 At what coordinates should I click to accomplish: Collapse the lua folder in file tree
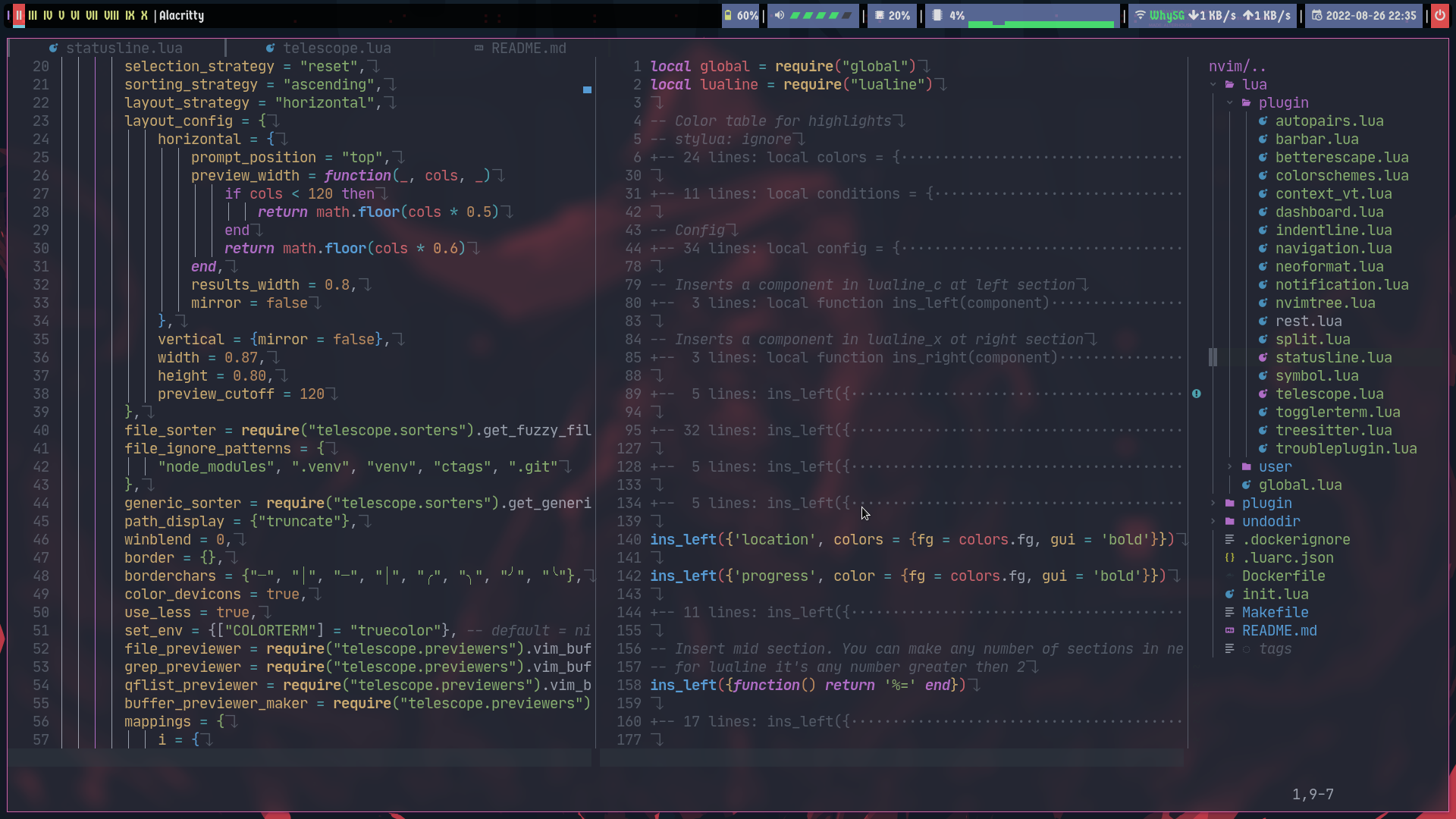(1213, 85)
